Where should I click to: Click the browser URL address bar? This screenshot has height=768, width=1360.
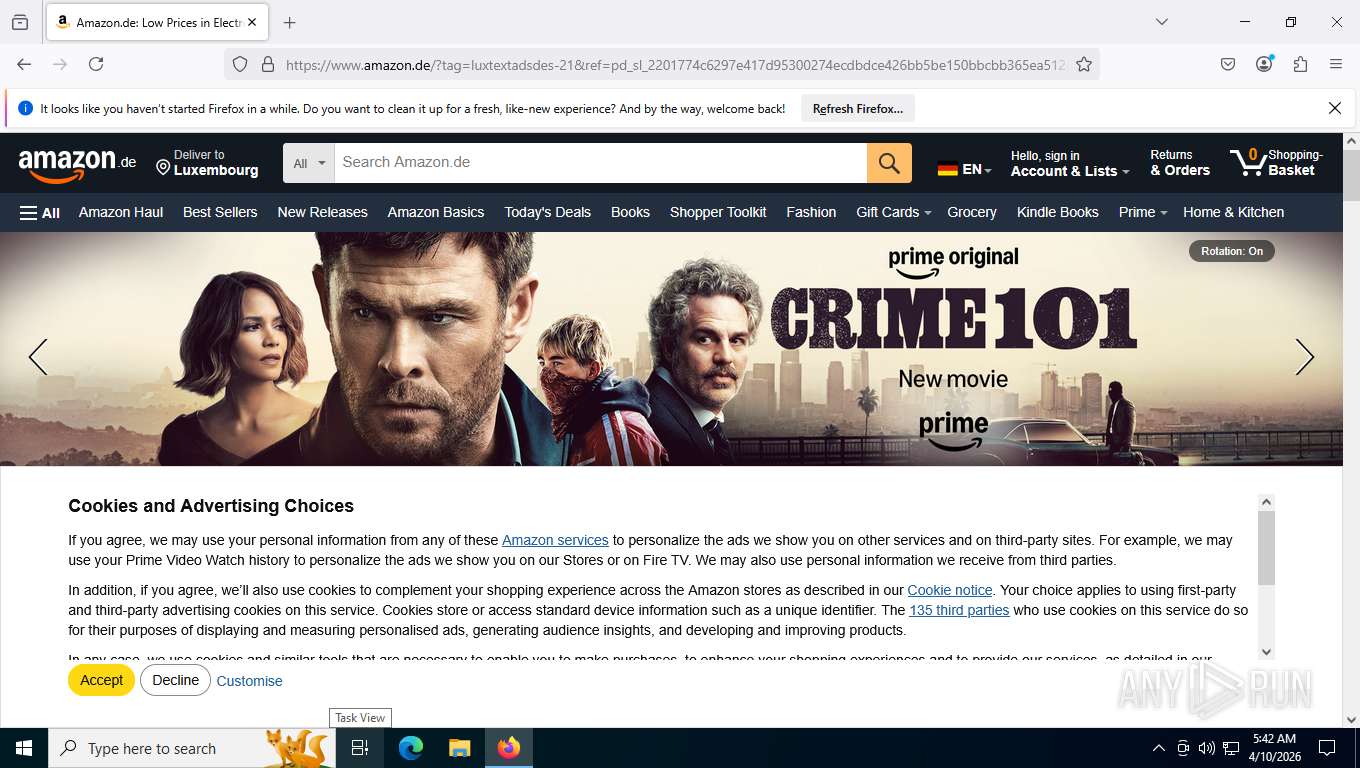[x=675, y=64]
